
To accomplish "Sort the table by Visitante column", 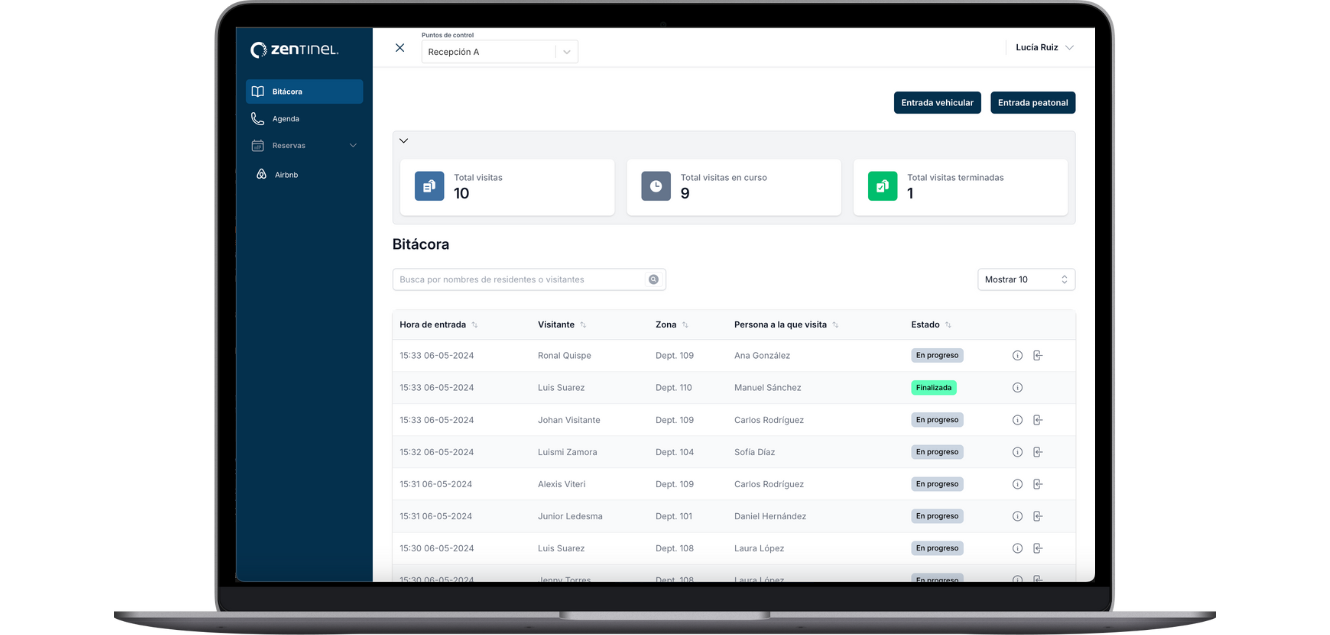I will (583, 325).
